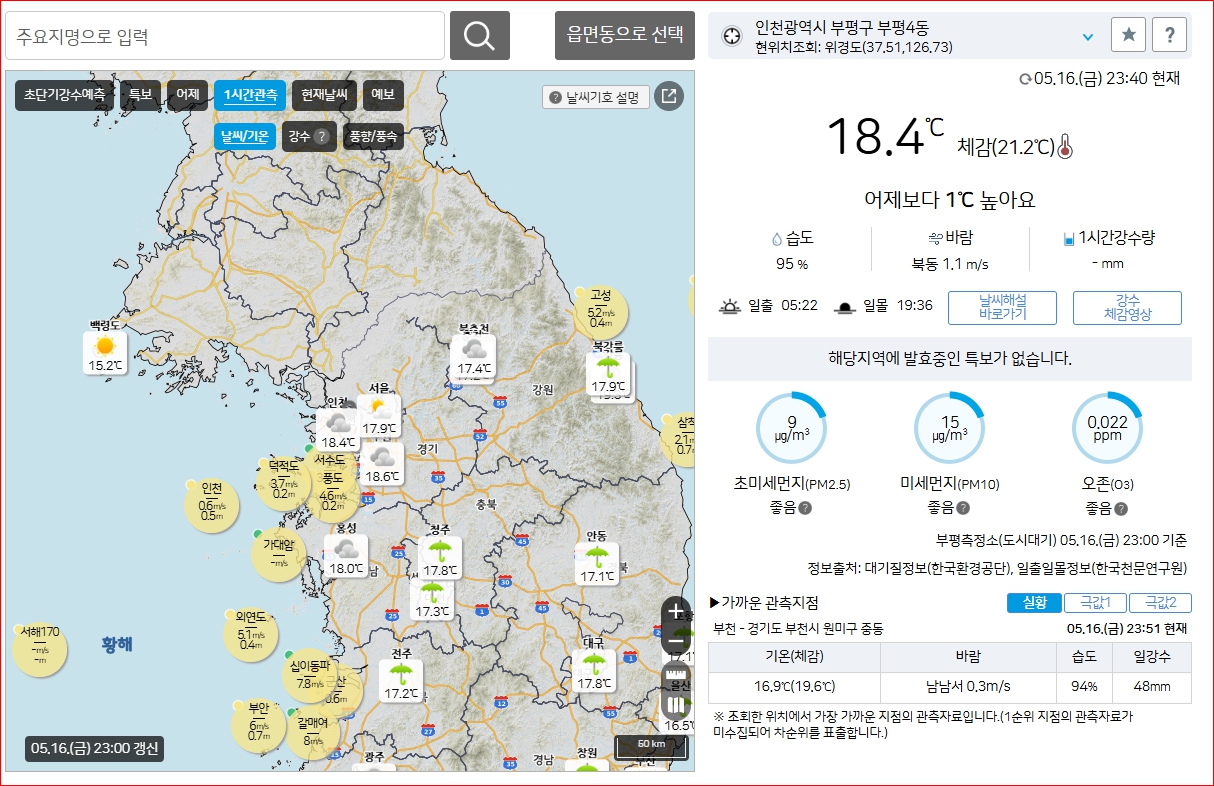Click the 북춘천 cloudy 17.4℃ marker
1214x786 pixels.
474,357
